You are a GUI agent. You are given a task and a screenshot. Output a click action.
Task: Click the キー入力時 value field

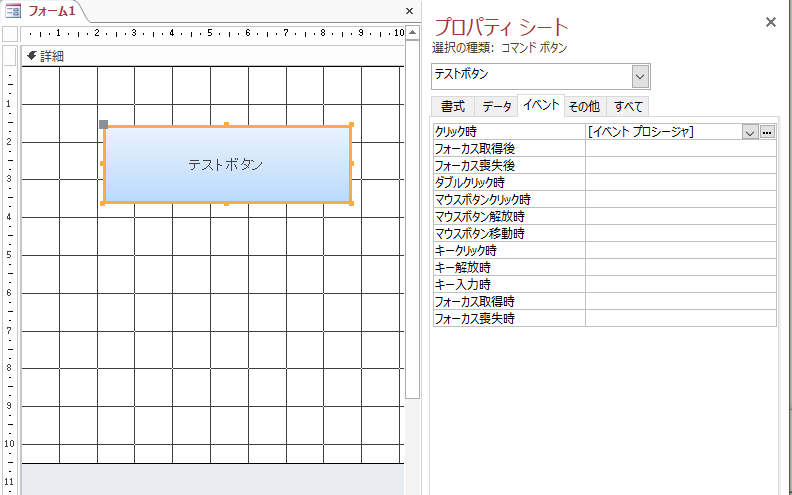(x=681, y=285)
